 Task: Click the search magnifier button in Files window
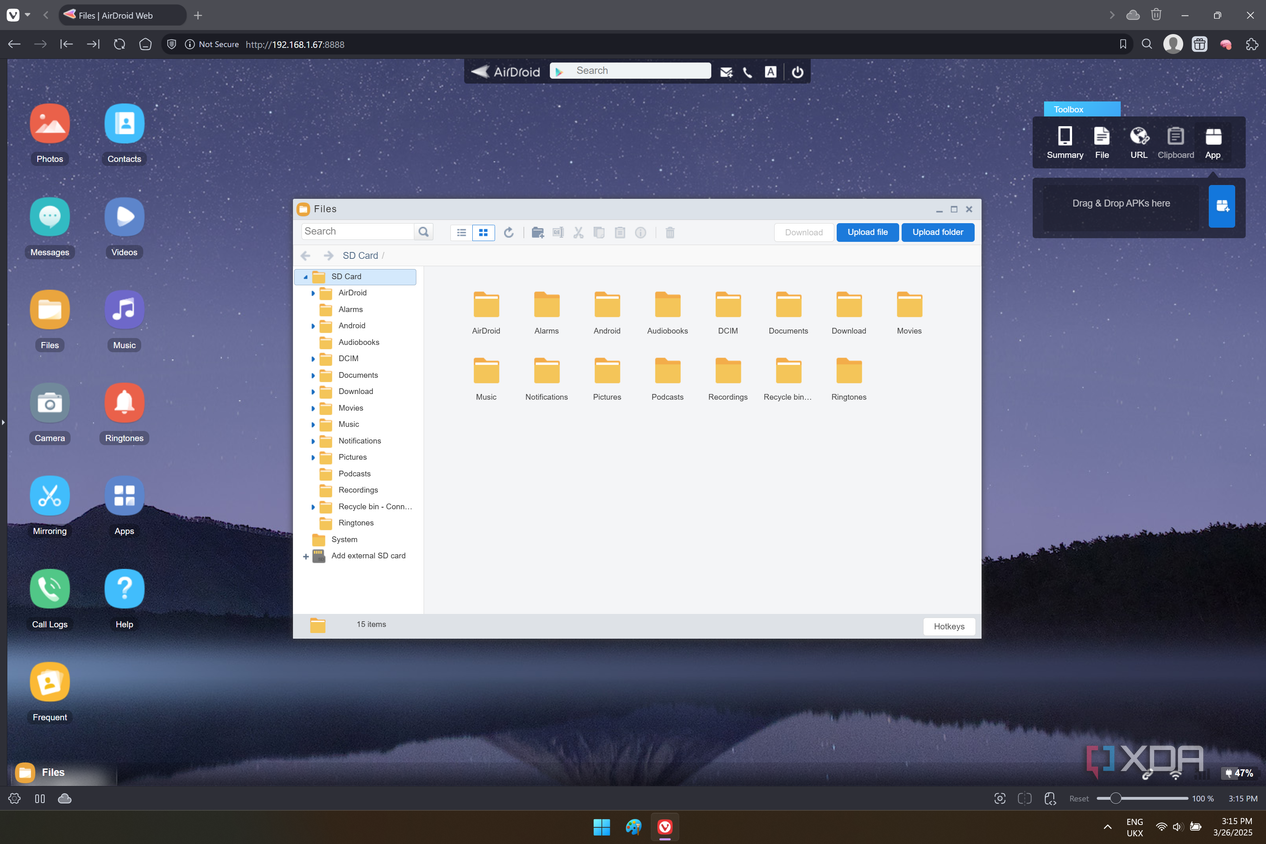[424, 231]
